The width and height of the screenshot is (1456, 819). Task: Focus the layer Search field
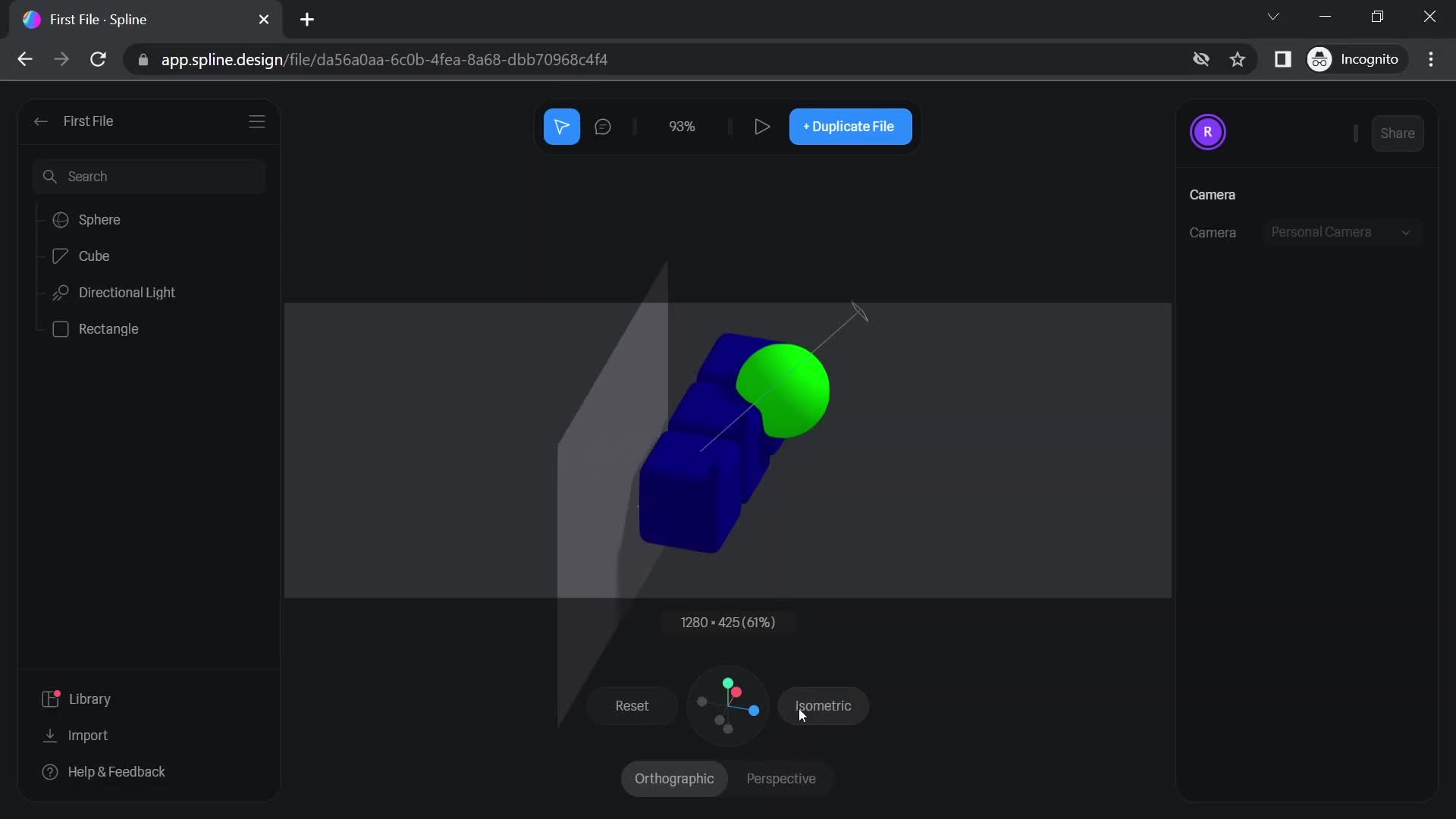tap(149, 177)
